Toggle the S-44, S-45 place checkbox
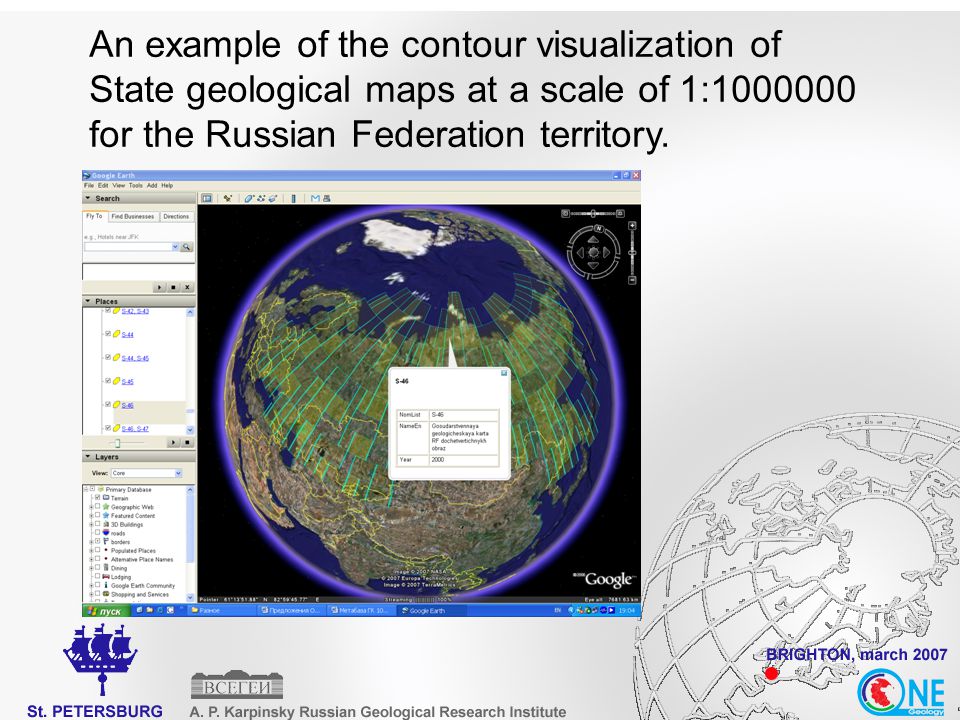960x720 pixels. pos(108,358)
